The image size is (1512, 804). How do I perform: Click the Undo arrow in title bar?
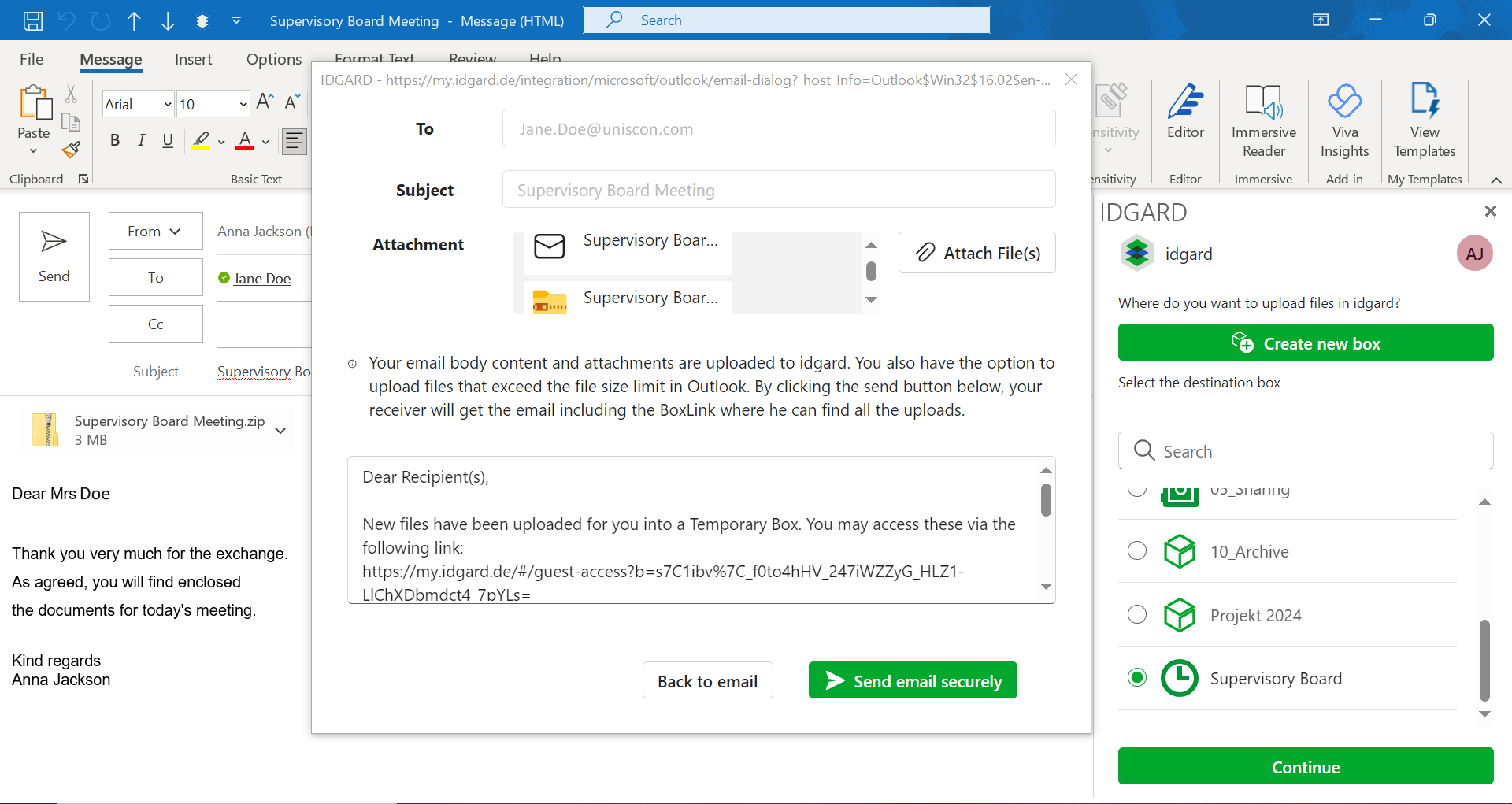(67, 20)
